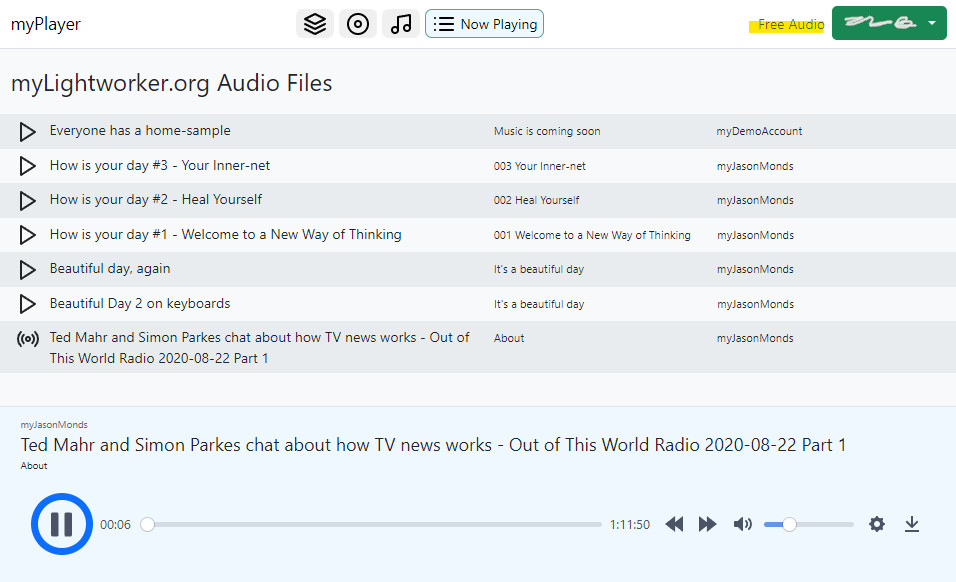Image resolution: width=956 pixels, height=582 pixels.
Task: Play How is your day #2 track
Action: (28, 200)
